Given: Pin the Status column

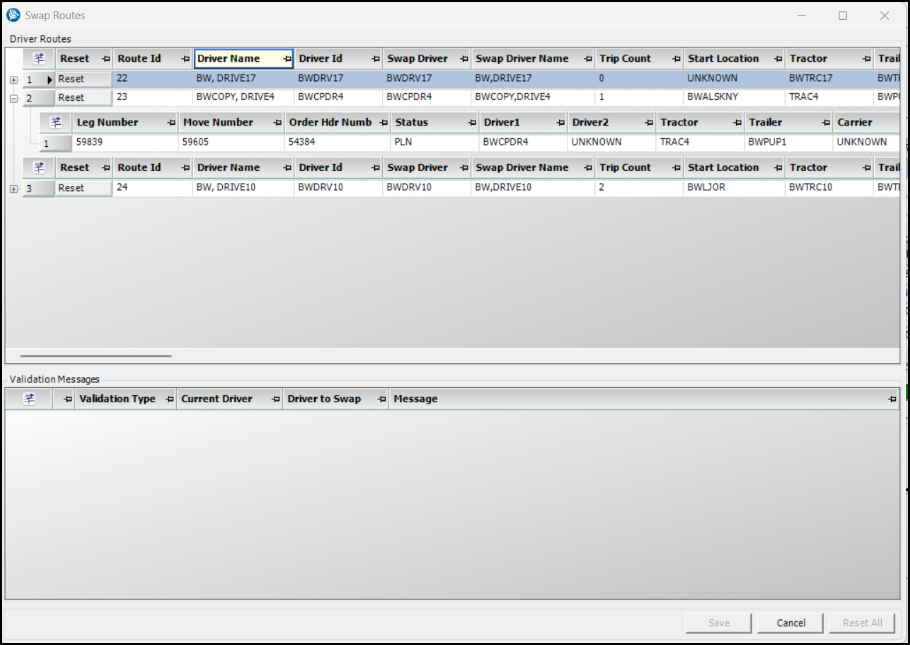Looking at the screenshot, I should pos(472,122).
